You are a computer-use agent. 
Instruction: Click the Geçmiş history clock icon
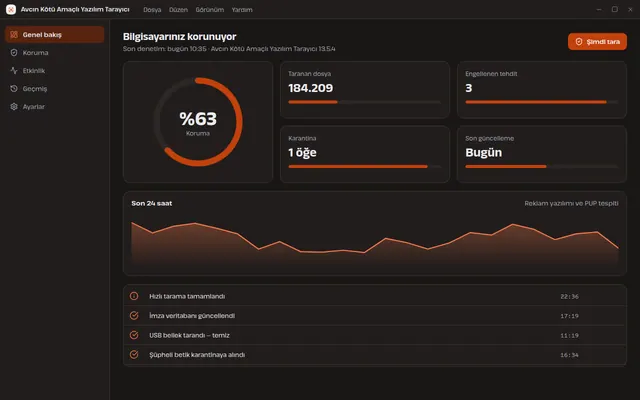(14, 89)
